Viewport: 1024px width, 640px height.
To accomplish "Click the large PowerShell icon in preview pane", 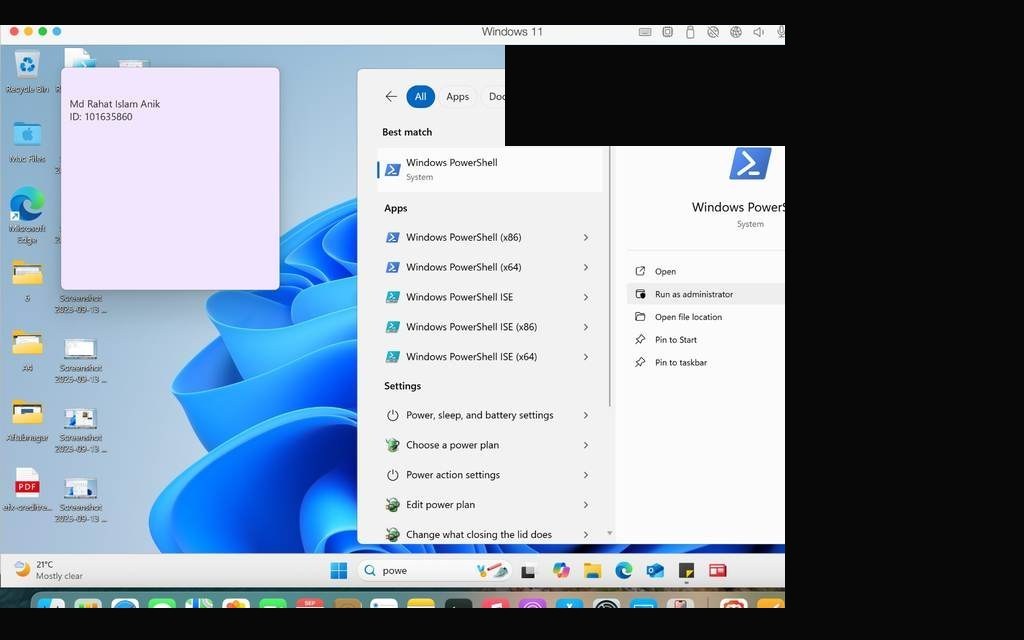I will point(750,163).
